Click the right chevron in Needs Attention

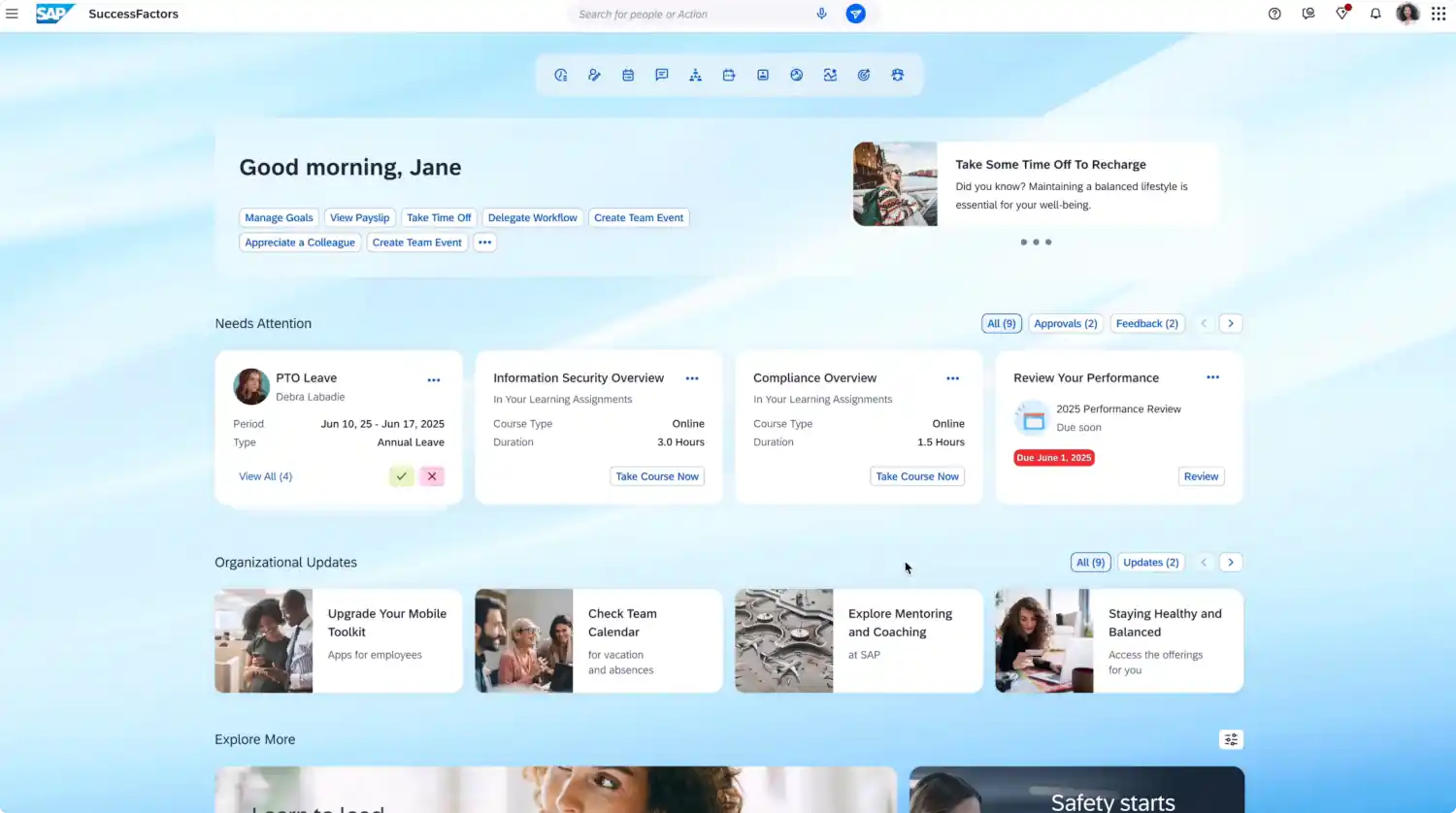1230,323
